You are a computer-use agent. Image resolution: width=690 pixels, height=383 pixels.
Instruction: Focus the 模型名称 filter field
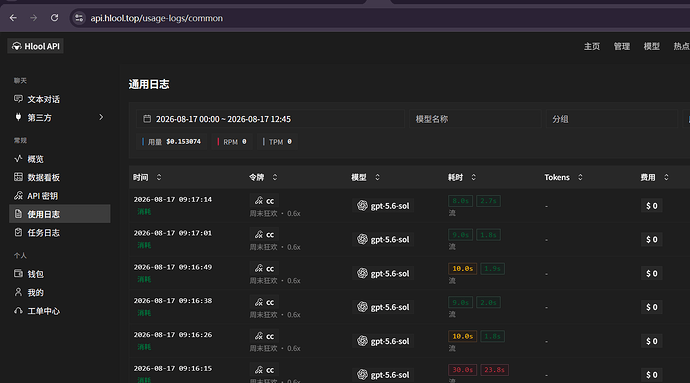click(475, 119)
